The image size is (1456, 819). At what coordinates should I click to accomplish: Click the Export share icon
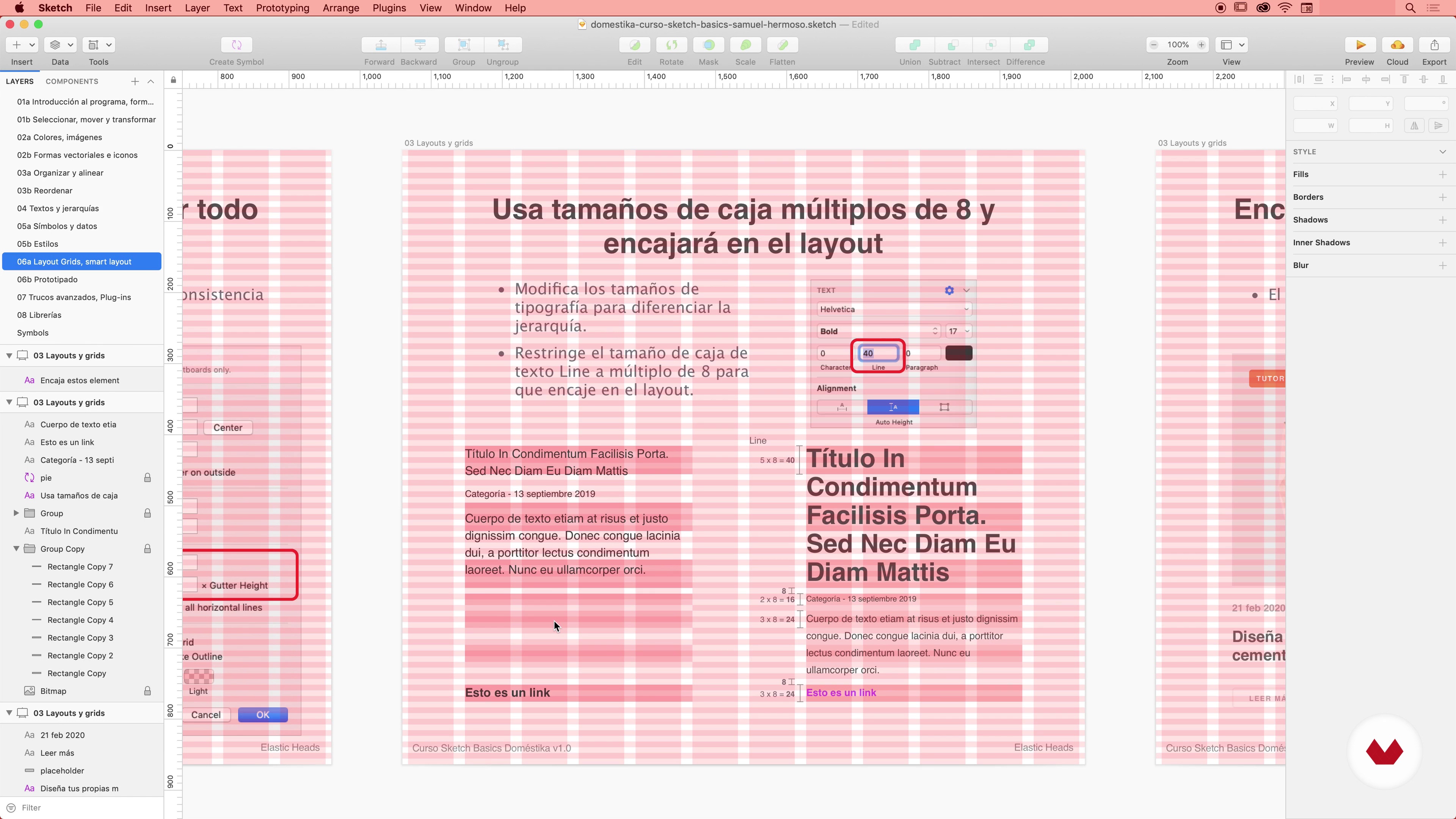tap(1434, 45)
